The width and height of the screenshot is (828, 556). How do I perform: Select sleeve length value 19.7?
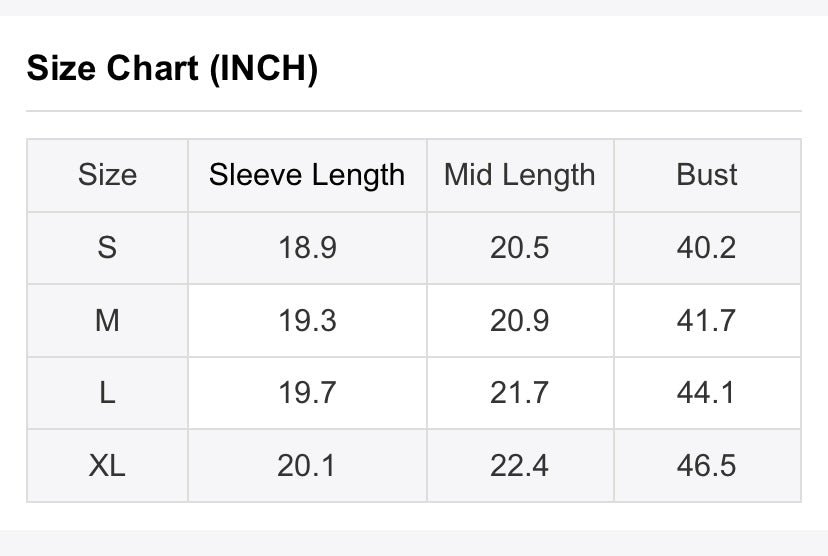point(307,392)
